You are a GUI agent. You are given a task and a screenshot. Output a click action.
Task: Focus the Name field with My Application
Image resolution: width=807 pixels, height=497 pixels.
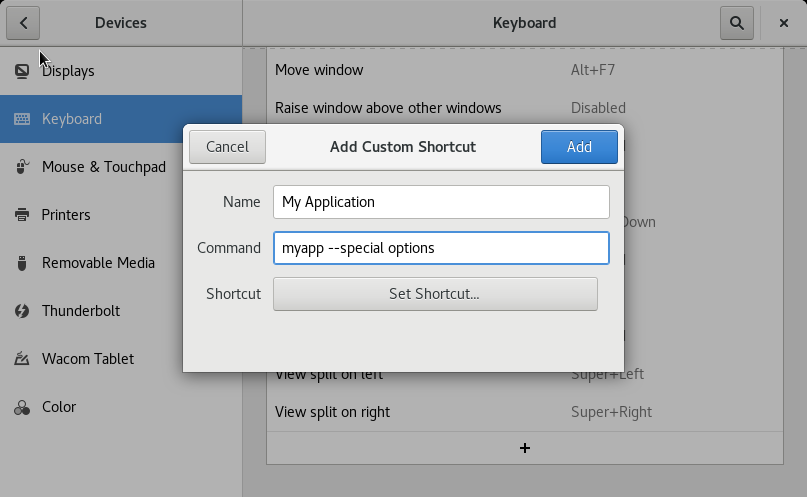point(440,202)
